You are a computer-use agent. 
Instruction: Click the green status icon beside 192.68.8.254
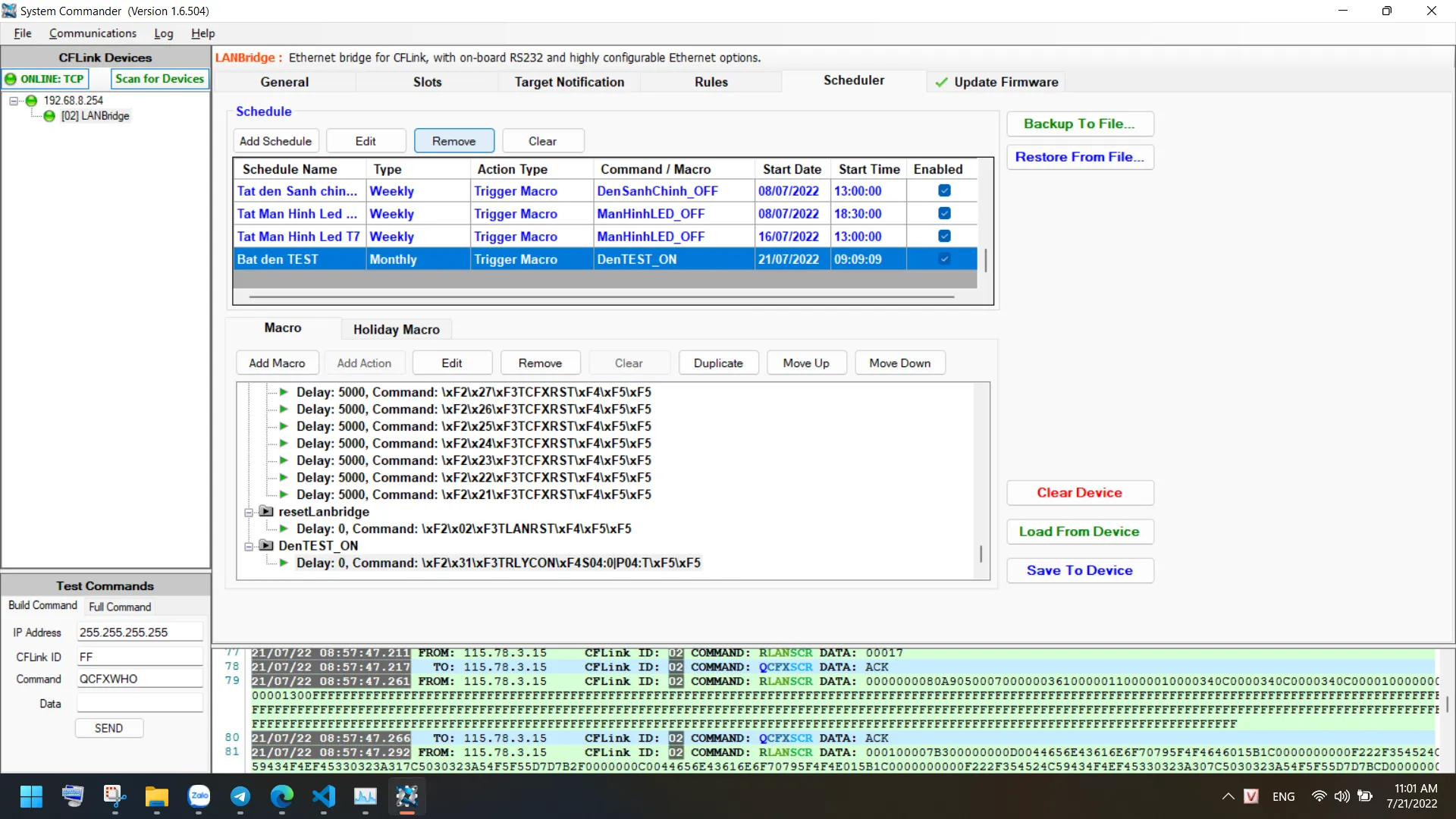[31, 100]
